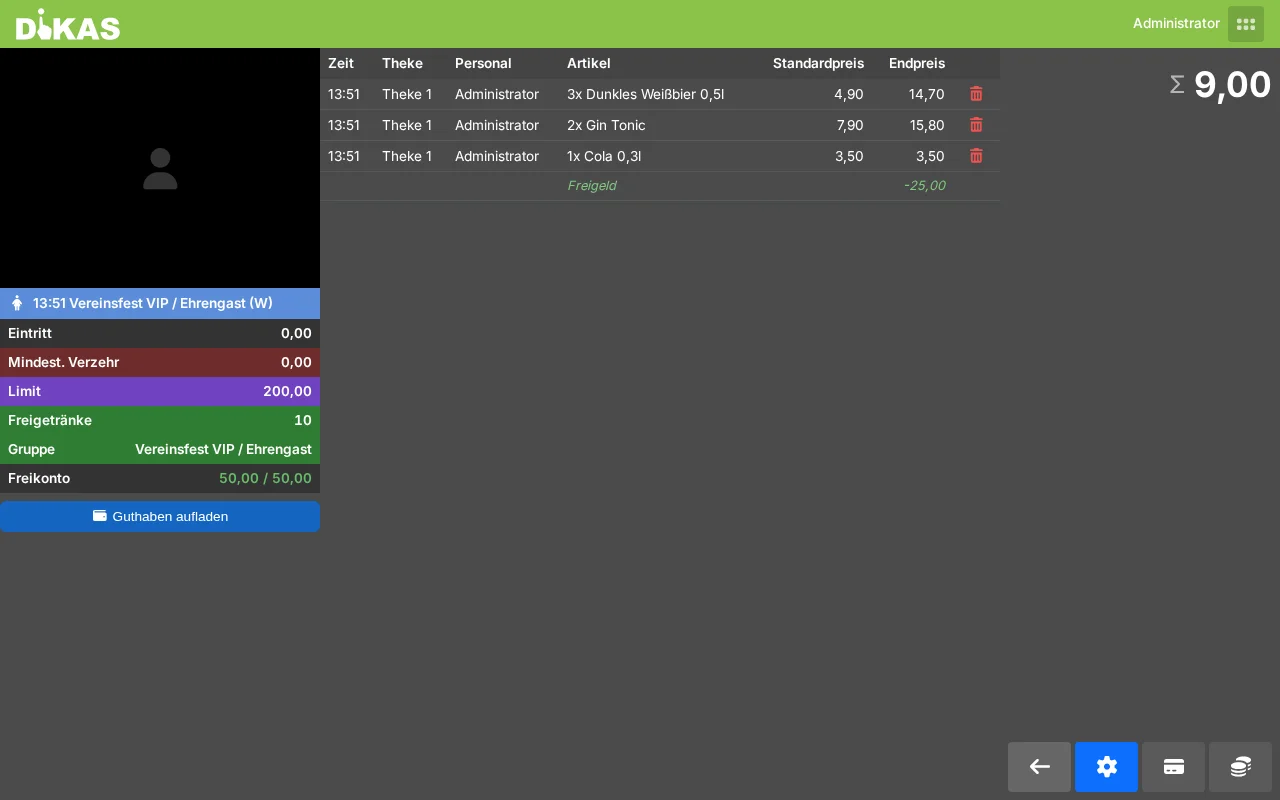Click the Theke column header
Viewport: 1280px width, 800px height.
[402, 63]
